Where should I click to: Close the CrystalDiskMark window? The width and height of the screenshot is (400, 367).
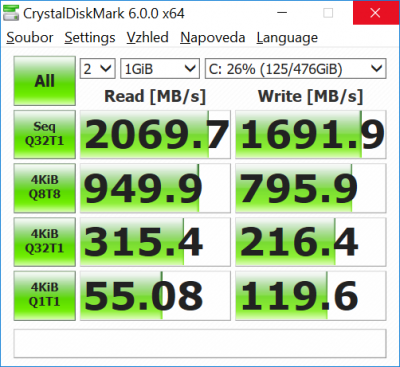(375, 13)
